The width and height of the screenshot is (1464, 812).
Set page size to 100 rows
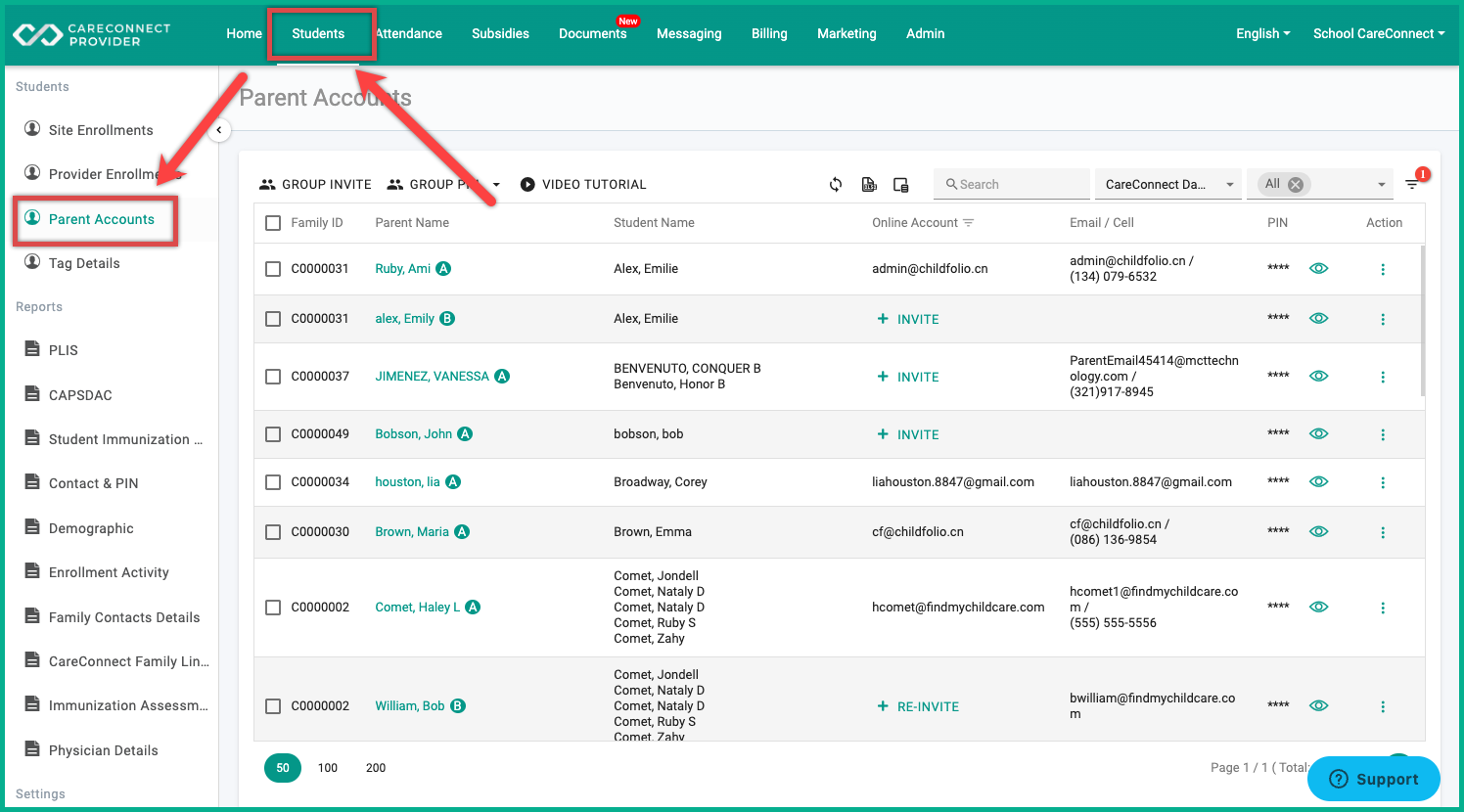click(x=328, y=768)
